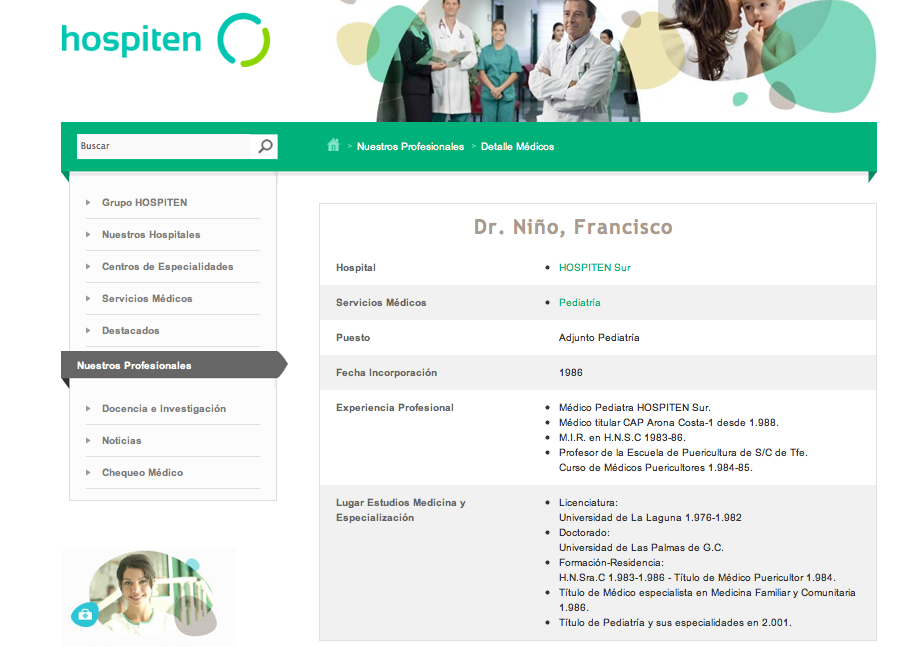Click in the Buscar search field
The width and height of the screenshot is (904, 647).
(162, 146)
